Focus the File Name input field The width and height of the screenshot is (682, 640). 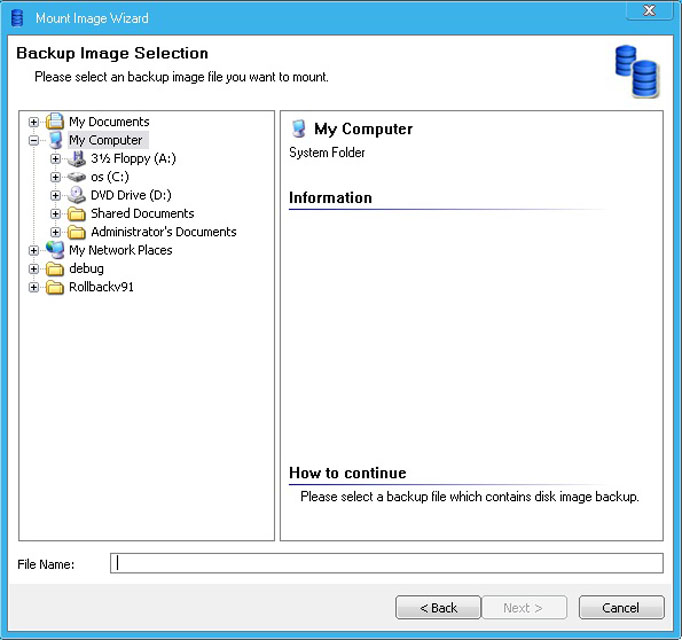[387, 563]
